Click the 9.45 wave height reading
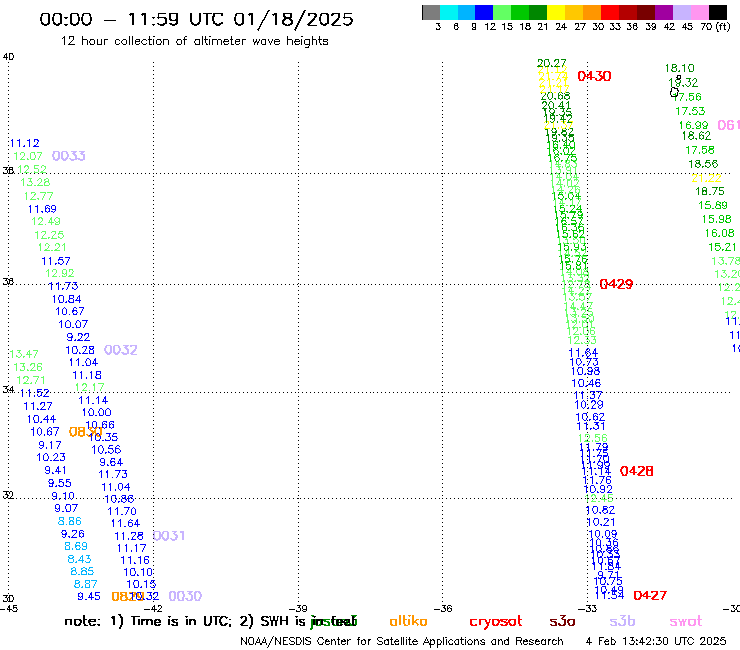This screenshot has height=650, width=740. point(89,597)
